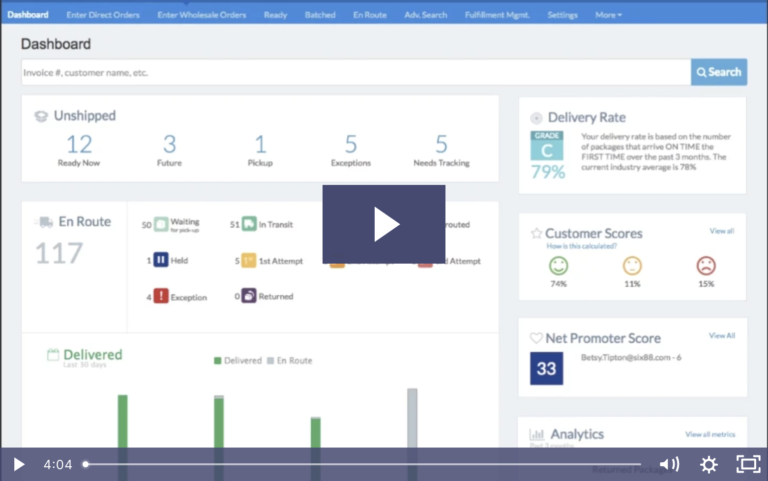This screenshot has height=481, width=768.
Task: Open View all metrics link in Analytics
Action: (710, 434)
